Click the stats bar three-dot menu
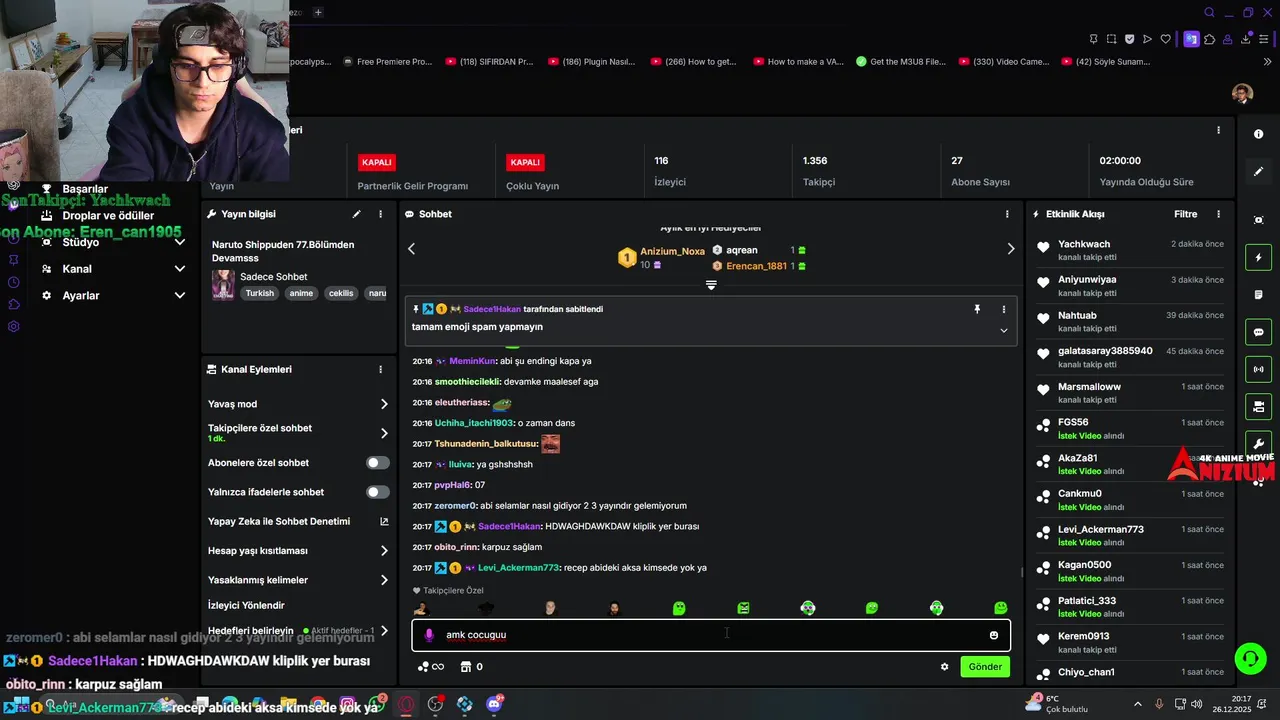This screenshot has width=1280, height=720. [1218, 130]
